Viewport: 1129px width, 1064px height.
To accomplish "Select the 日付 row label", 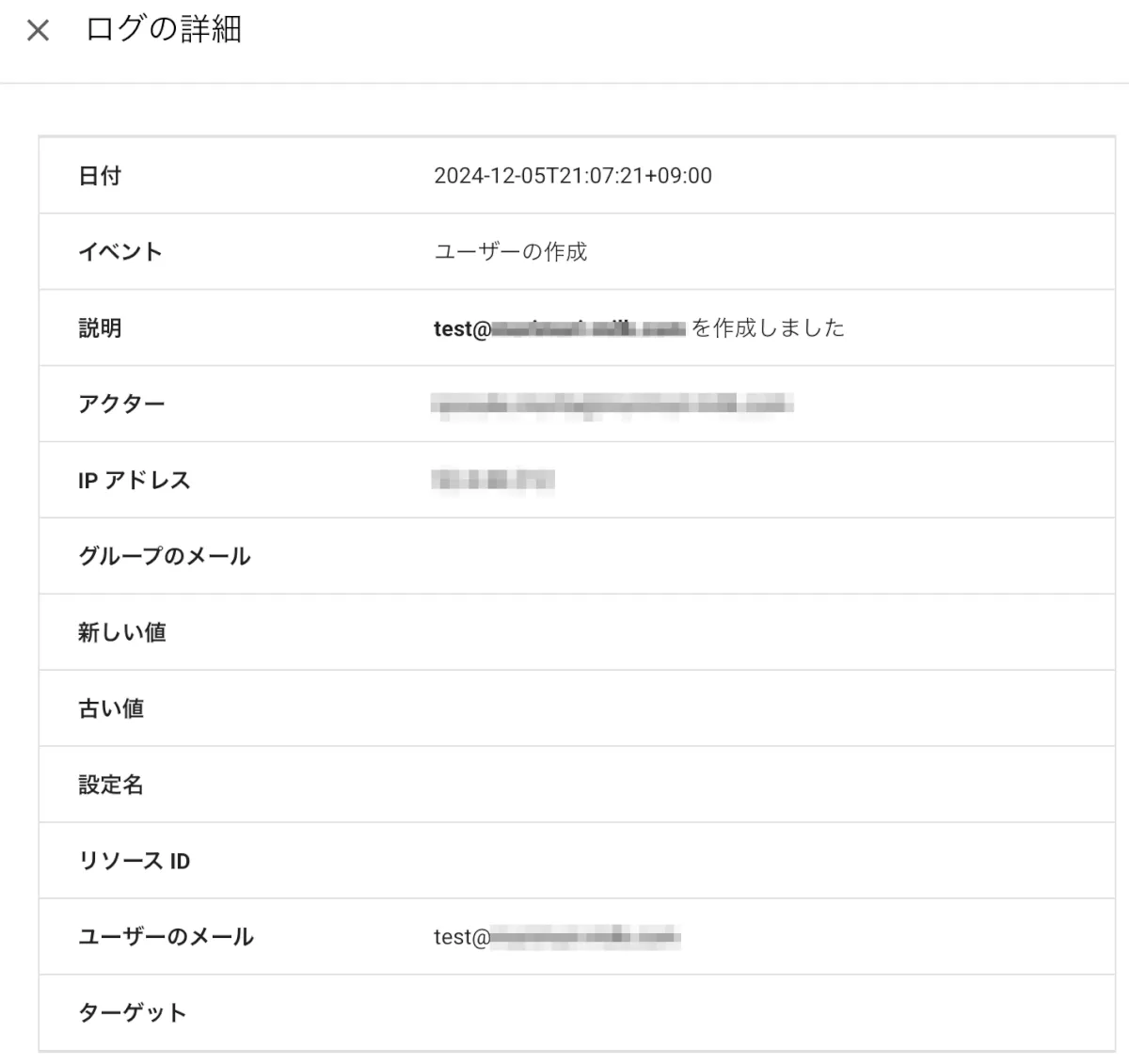I will [100, 176].
